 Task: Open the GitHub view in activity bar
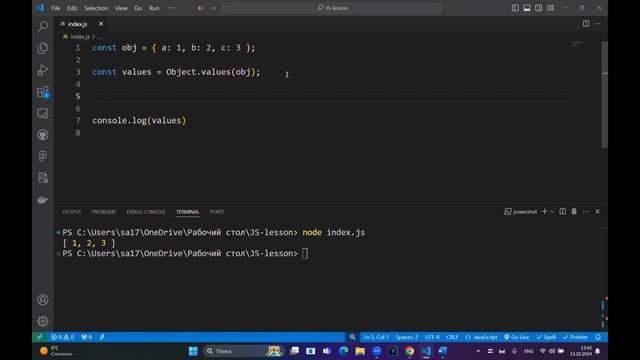[42, 135]
